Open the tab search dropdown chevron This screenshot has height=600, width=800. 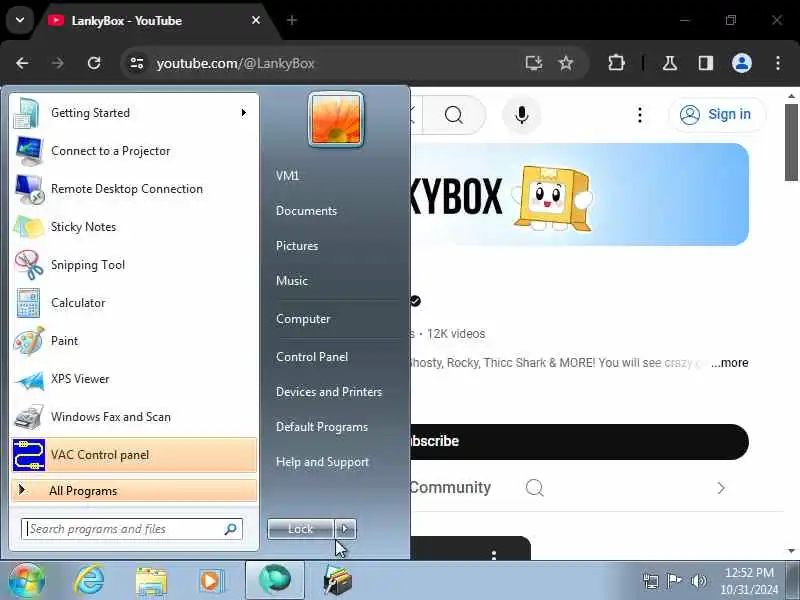20,20
